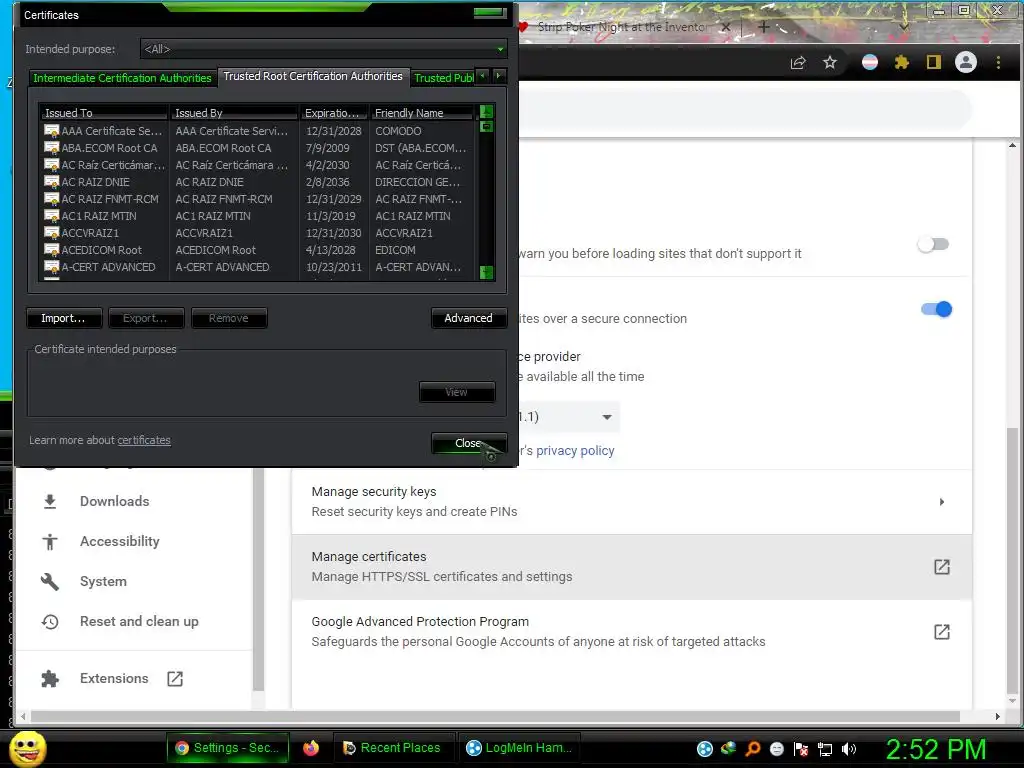Switch to Intermediate Certification Authorities tab
Viewport: 1024px width, 768px height.
[122, 78]
